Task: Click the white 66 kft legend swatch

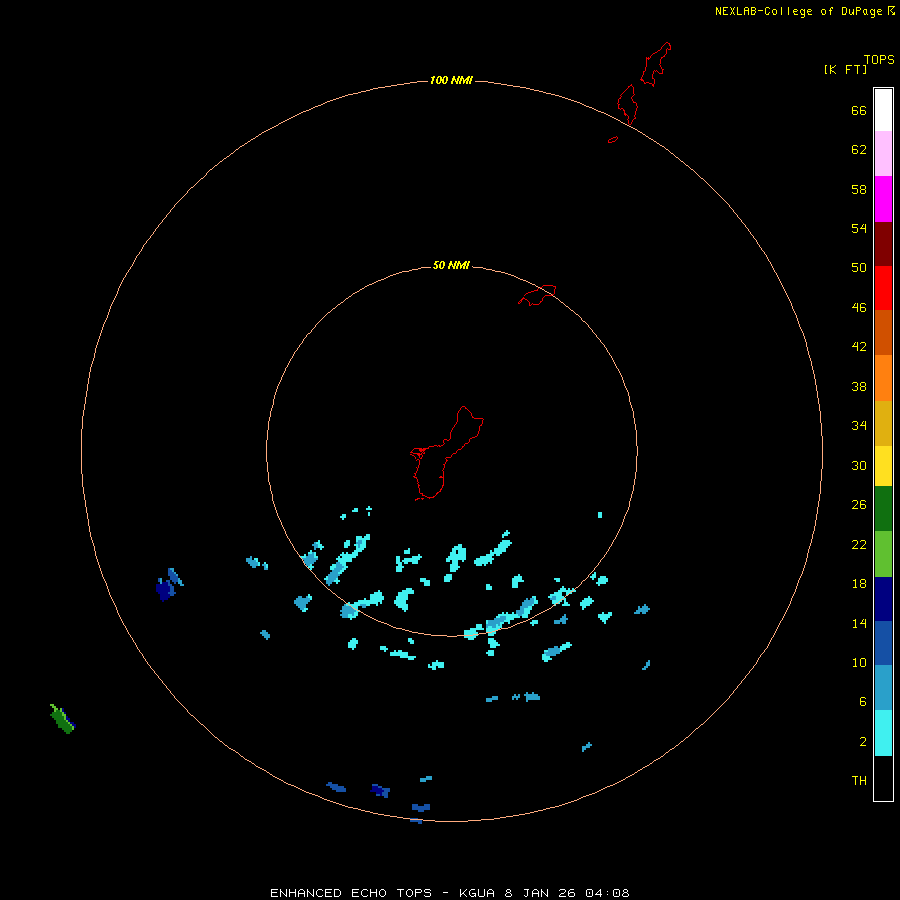Action: click(883, 110)
